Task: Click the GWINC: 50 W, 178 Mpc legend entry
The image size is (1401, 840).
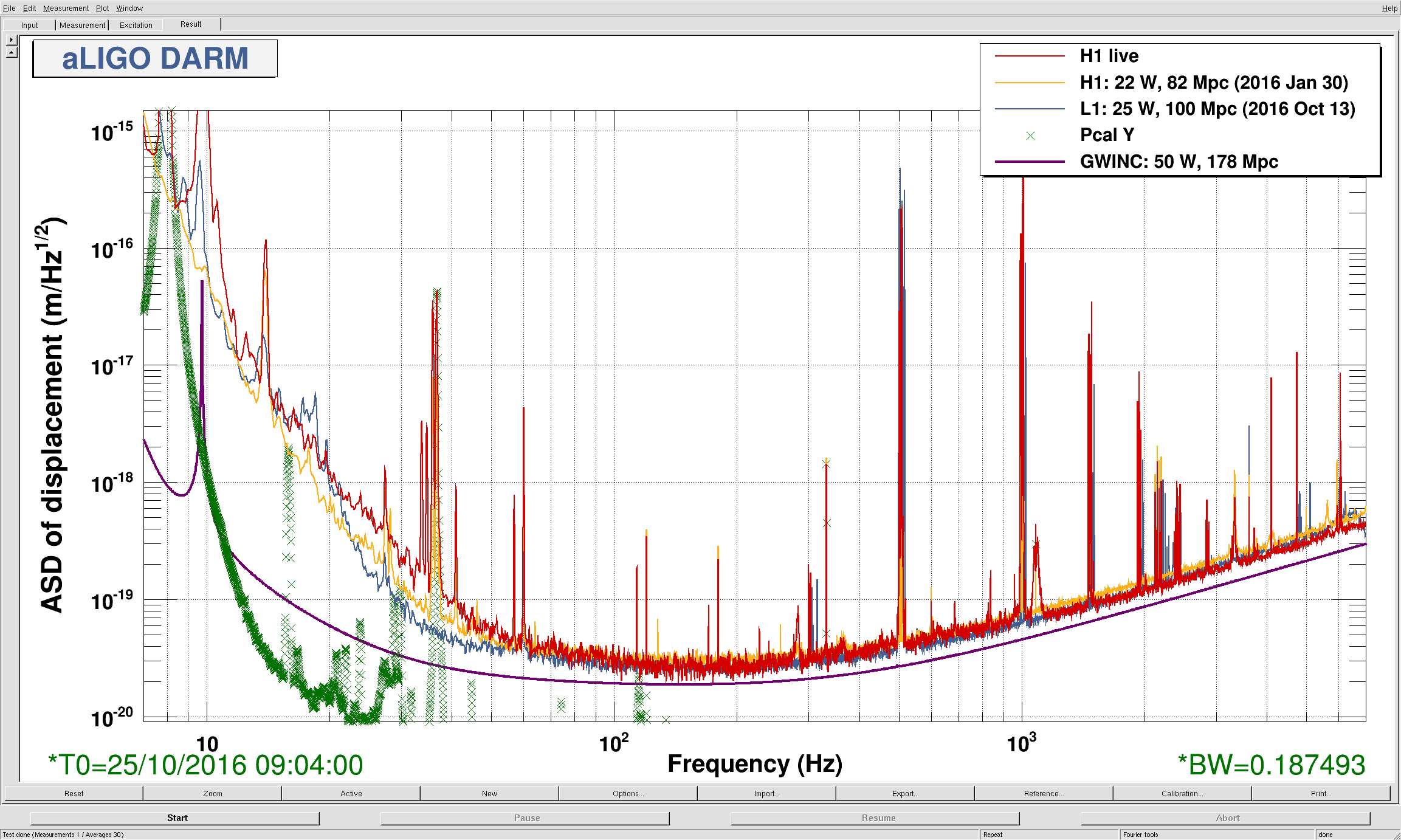Action: point(1179,162)
